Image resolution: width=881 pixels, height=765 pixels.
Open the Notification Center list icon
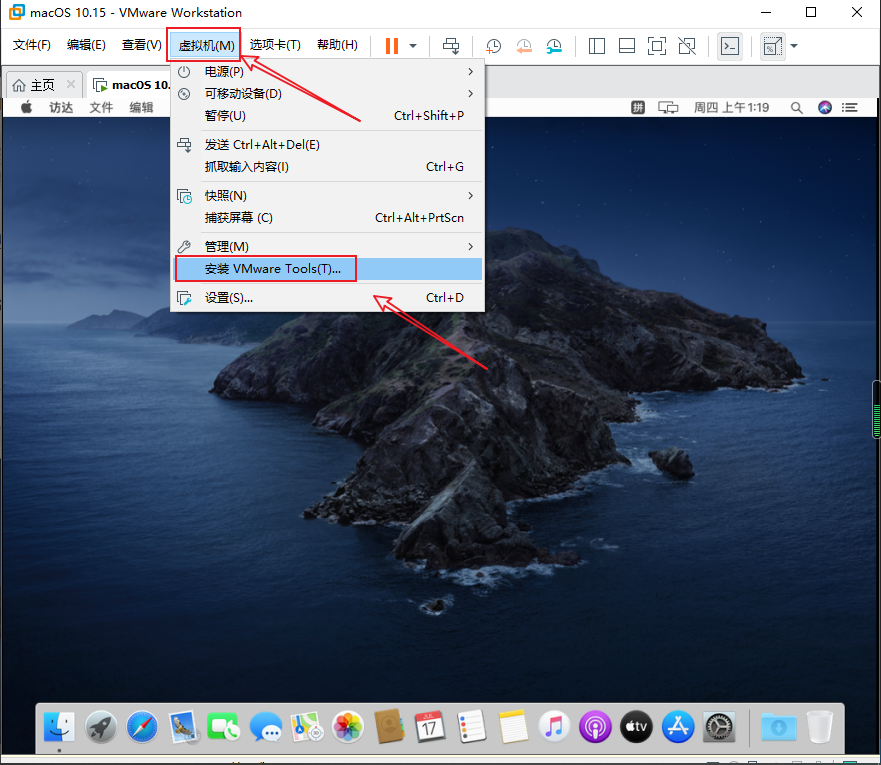pyautogui.click(x=850, y=107)
